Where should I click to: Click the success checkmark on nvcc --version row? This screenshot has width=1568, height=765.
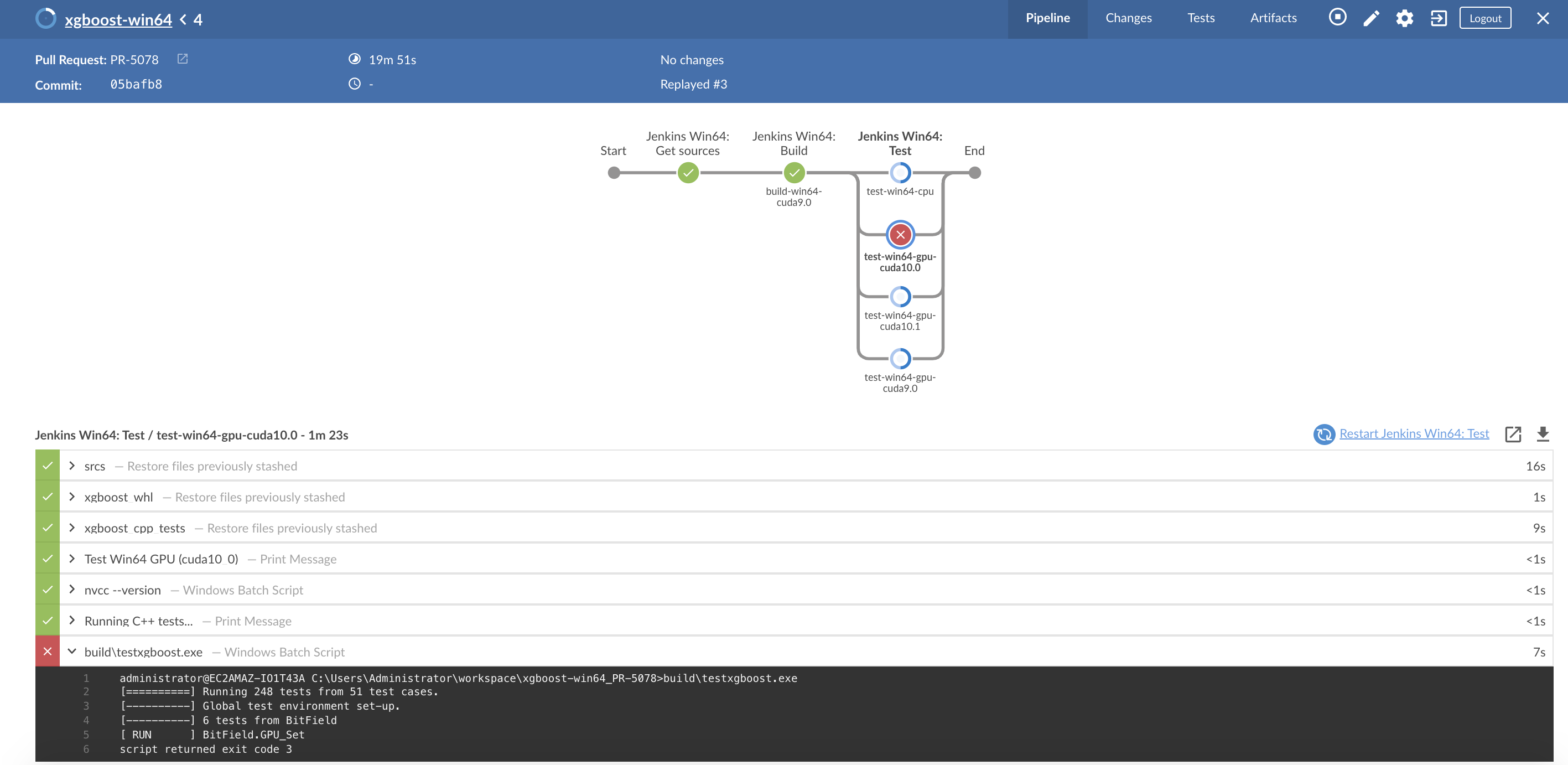(x=48, y=590)
